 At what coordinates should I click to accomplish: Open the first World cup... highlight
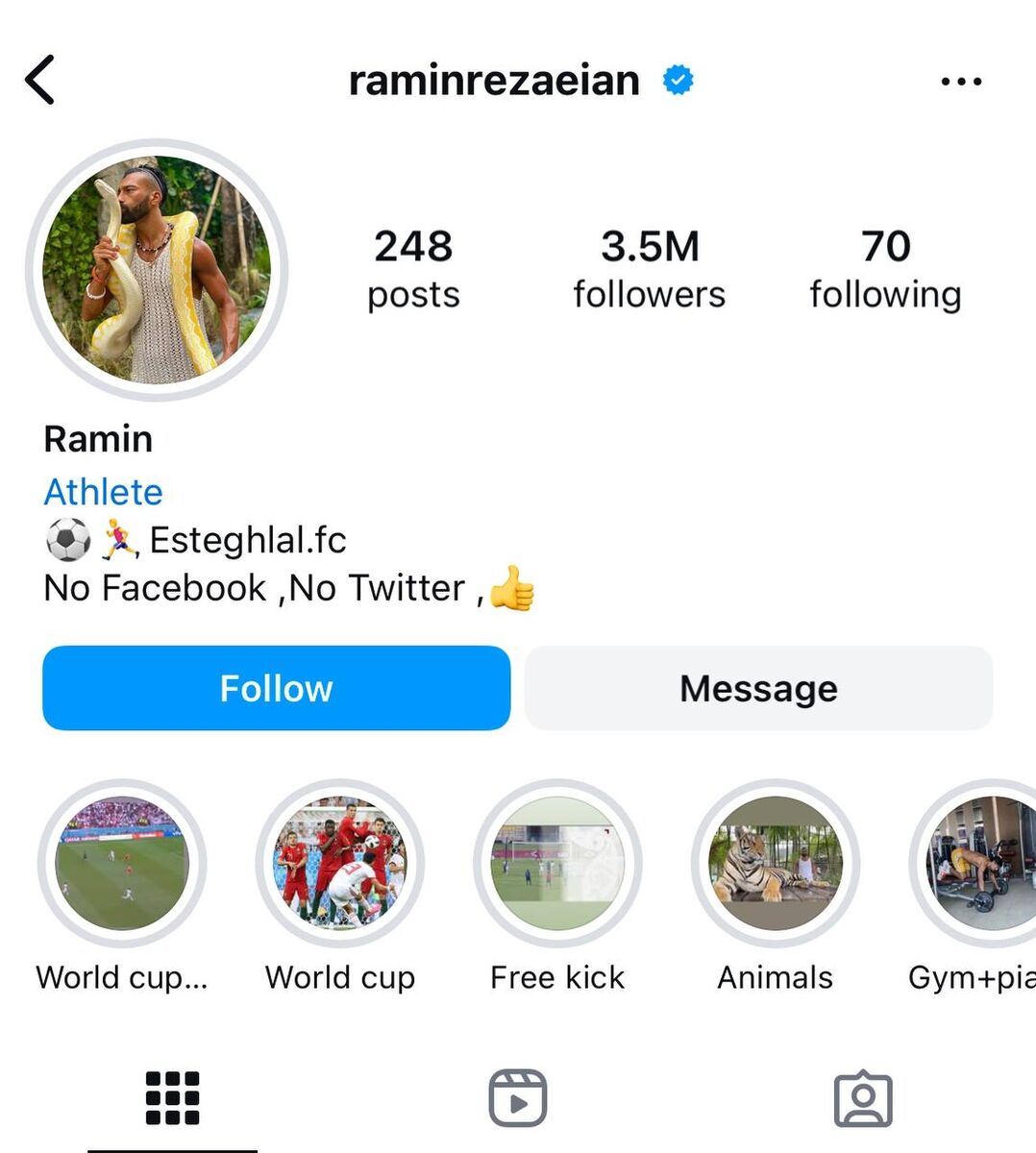point(122,864)
